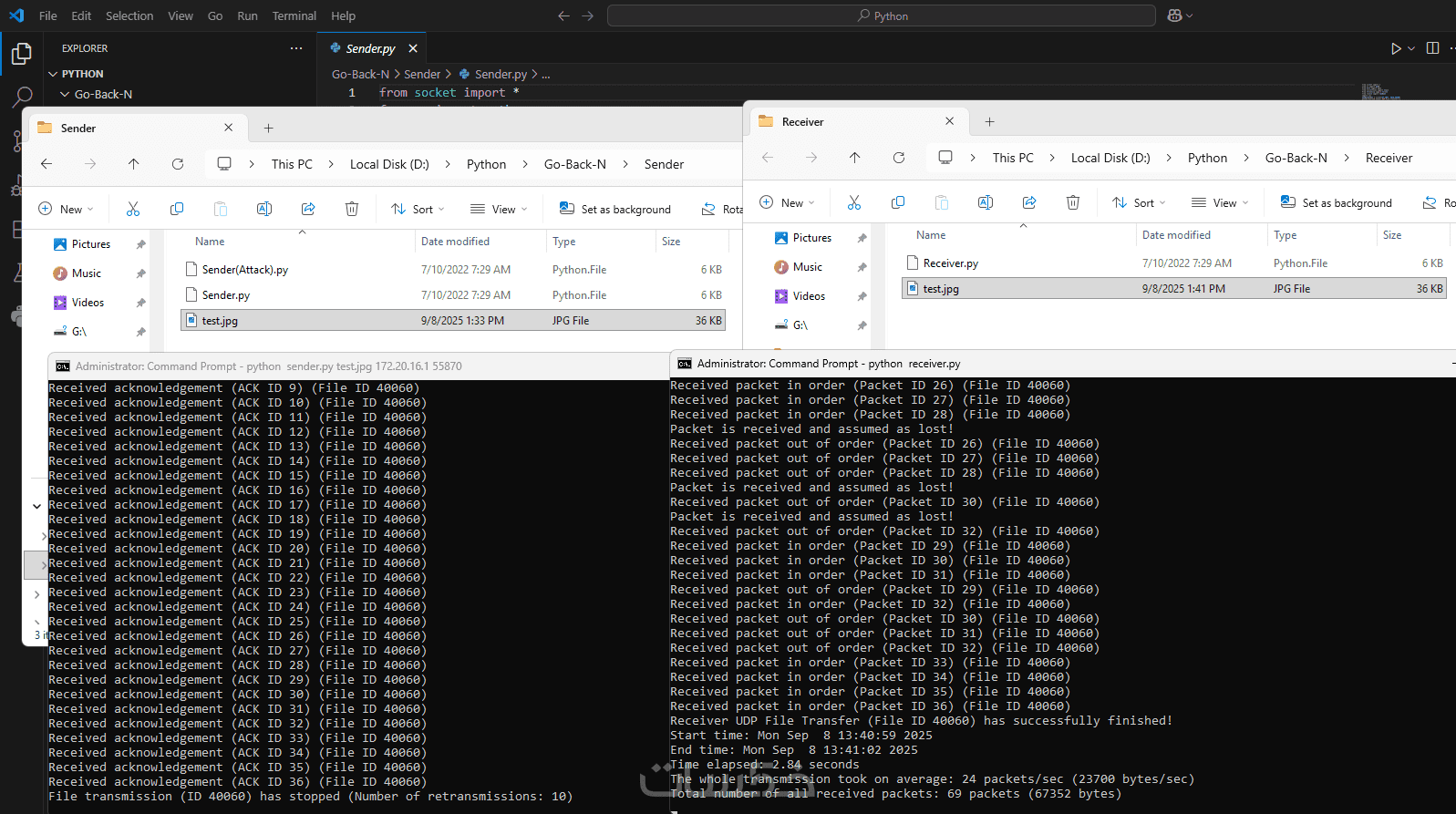
Task: Open Selection menu in VS Code
Action: pos(129,15)
